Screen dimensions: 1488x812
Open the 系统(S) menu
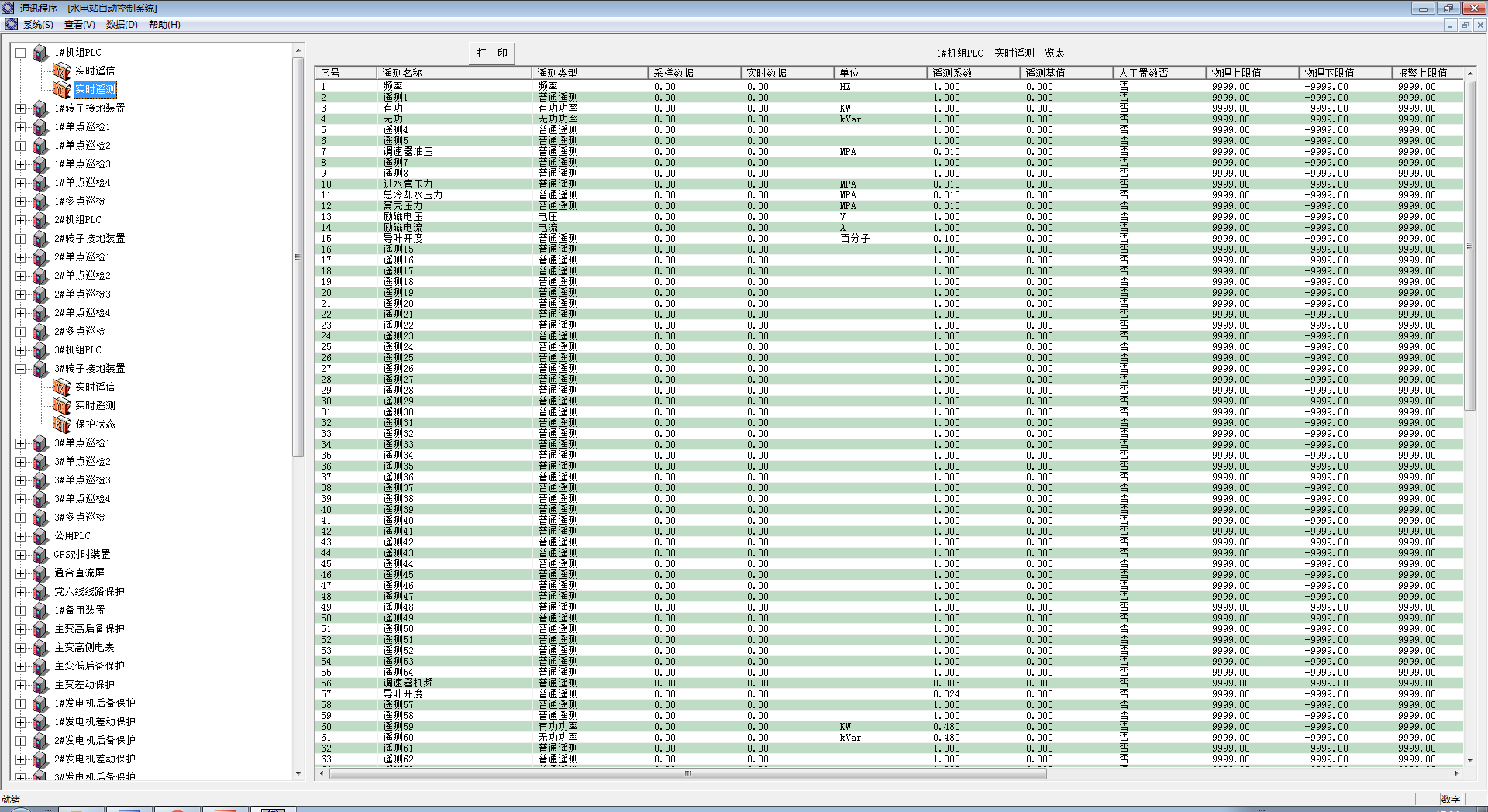(x=38, y=25)
